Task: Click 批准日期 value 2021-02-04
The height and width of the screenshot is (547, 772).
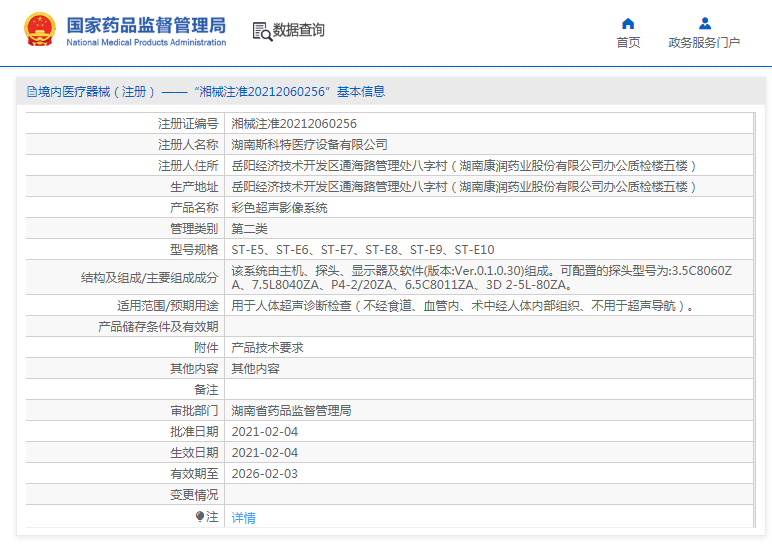Action: point(265,432)
